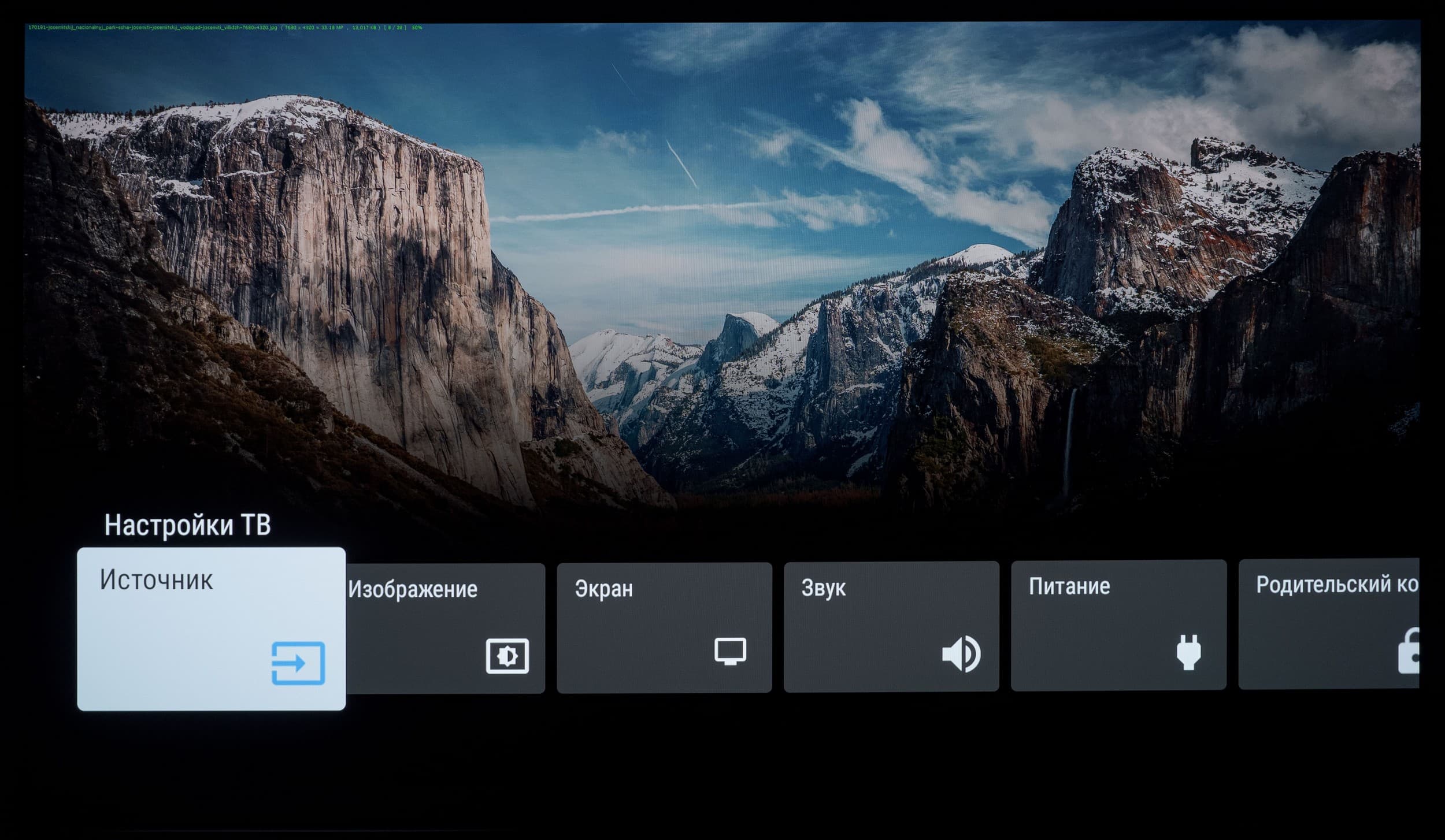Click the Настройки ТВ heading
This screenshot has height=840, width=1445.
click(187, 525)
